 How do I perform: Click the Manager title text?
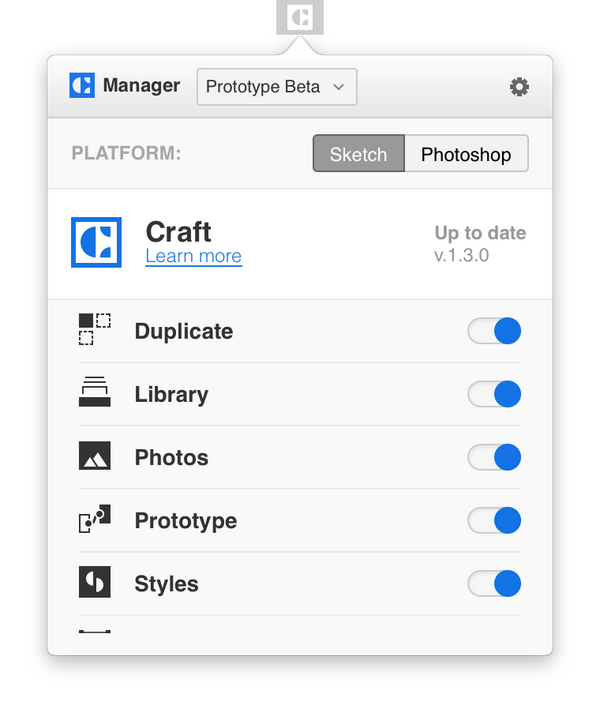tap(141, 86)
